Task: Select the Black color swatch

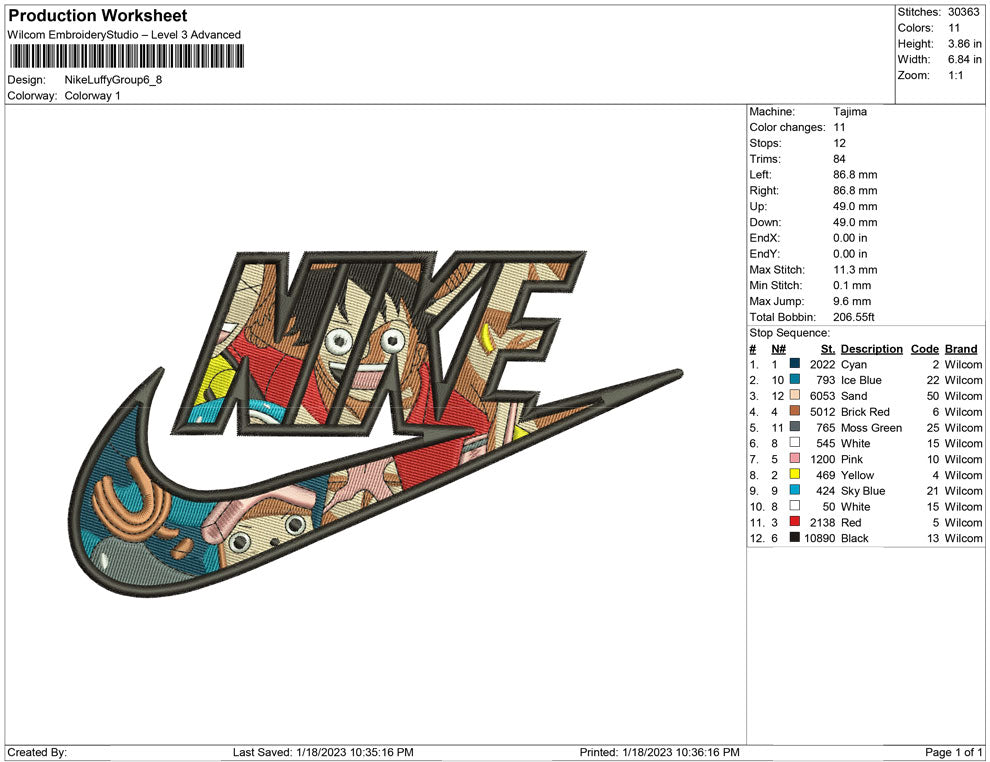Action: pyautogui.click(x=795, y=537)
